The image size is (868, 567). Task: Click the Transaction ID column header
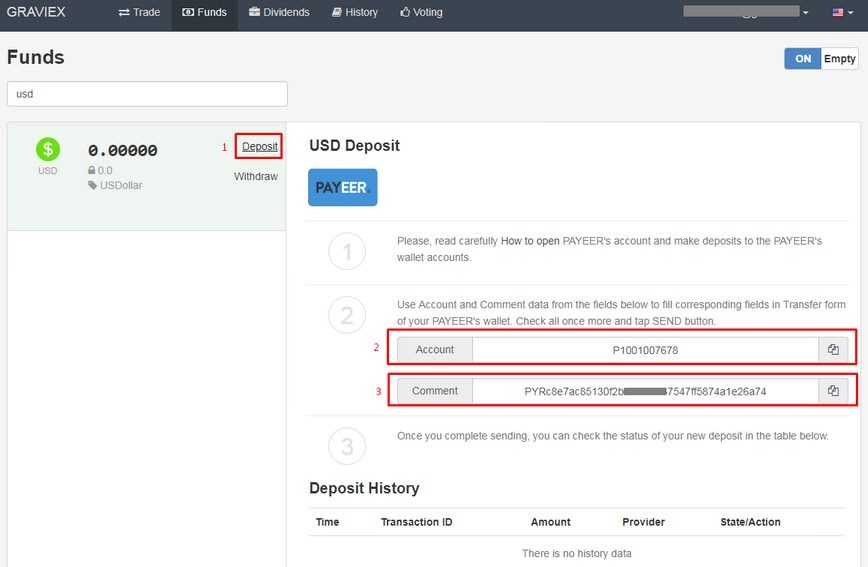[x=416, y=522]
